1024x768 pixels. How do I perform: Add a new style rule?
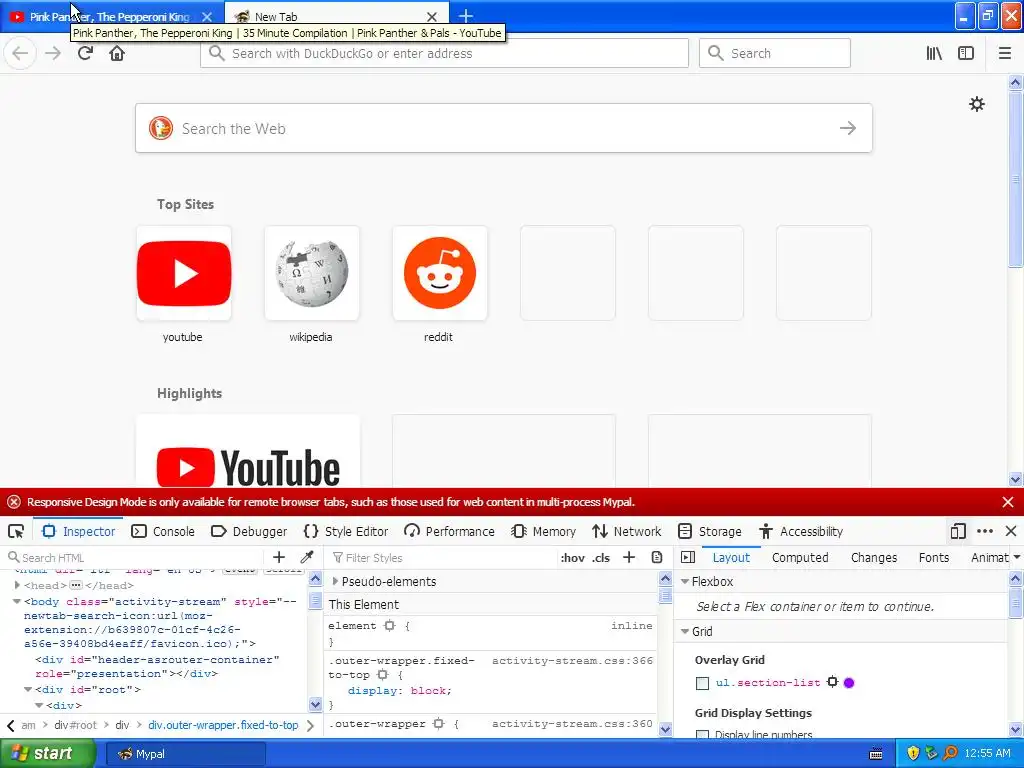point(629,557)
